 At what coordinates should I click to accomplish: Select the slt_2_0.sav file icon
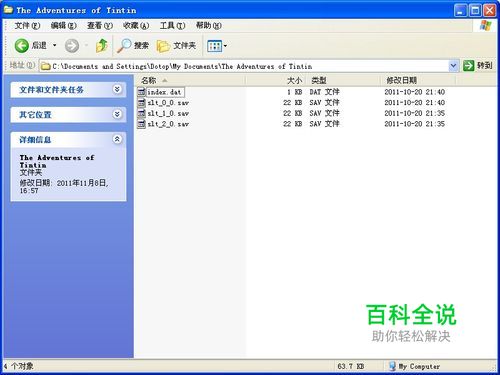click(x=142, y=124)
